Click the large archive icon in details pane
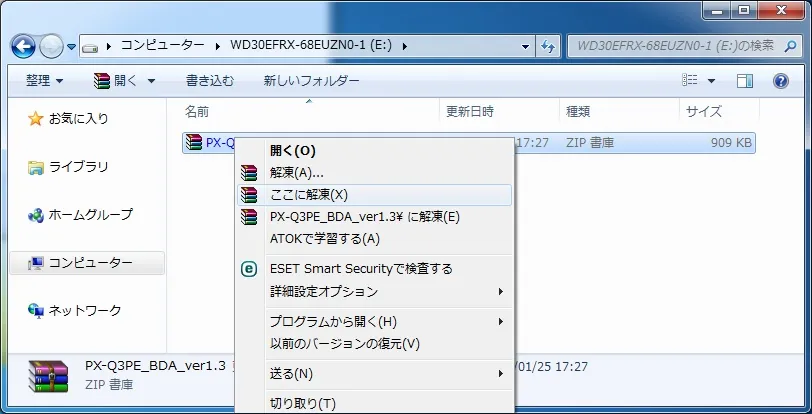Image resolution: width=812 pixels, height=414 pixels. click(48, 376)
